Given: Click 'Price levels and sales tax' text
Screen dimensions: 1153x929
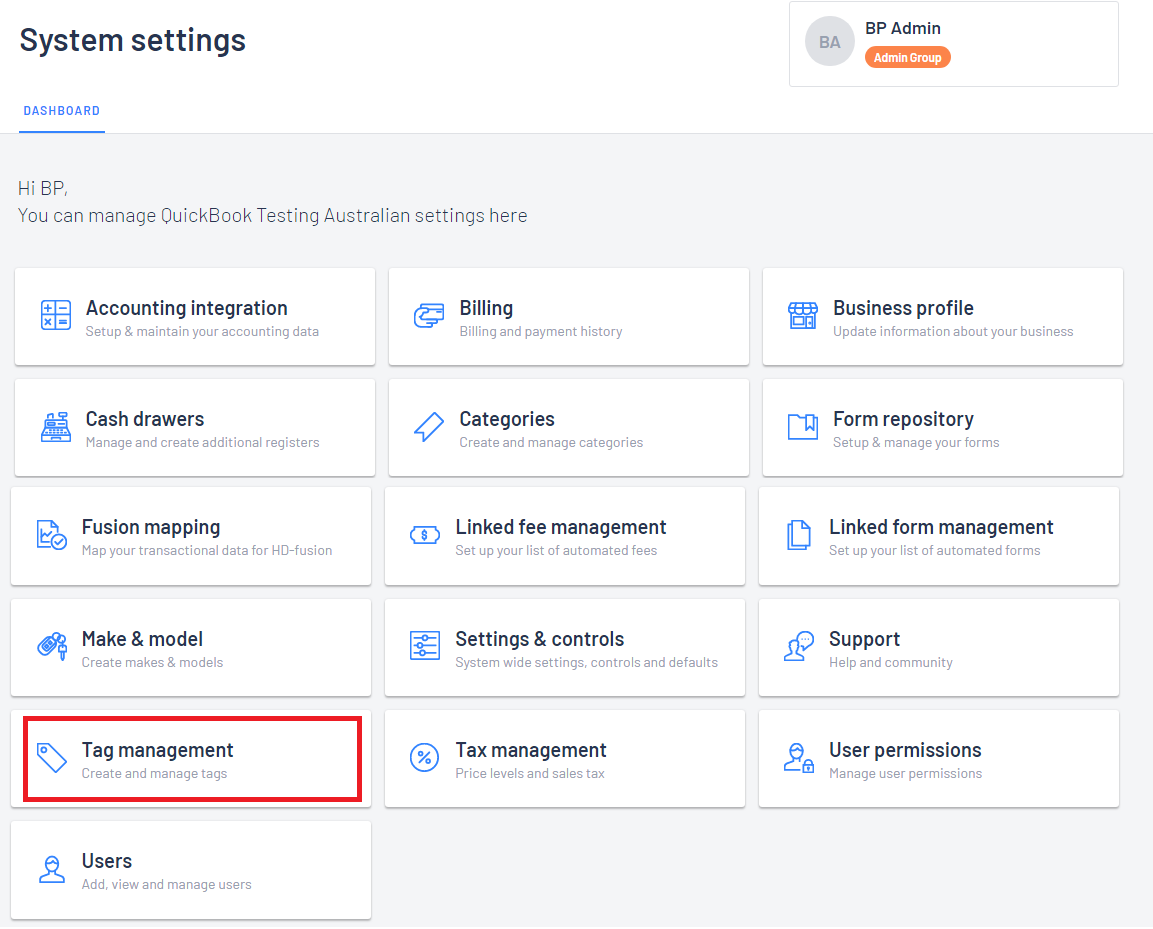Looking at the screenshot, I should (x=529, y=774).
